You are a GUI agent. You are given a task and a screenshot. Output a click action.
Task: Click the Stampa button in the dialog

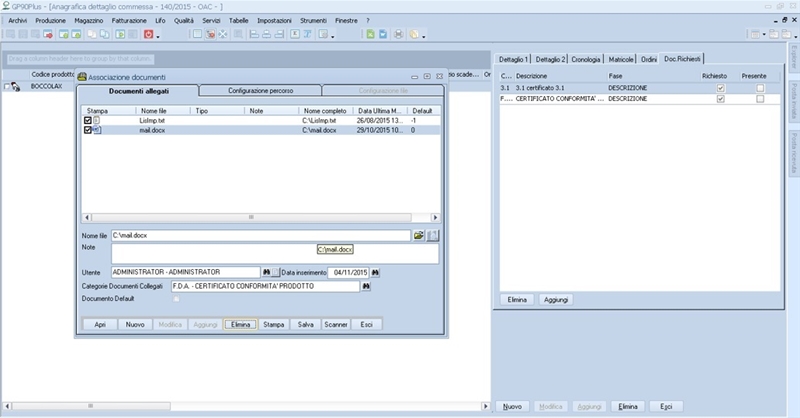(273, 325)
